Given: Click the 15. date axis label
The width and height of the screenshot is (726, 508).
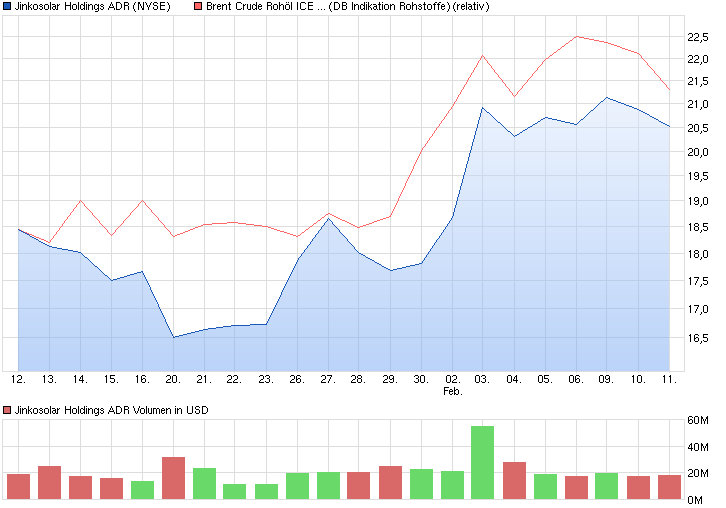Looking at the screenshot, I should (x=111, y=379).
